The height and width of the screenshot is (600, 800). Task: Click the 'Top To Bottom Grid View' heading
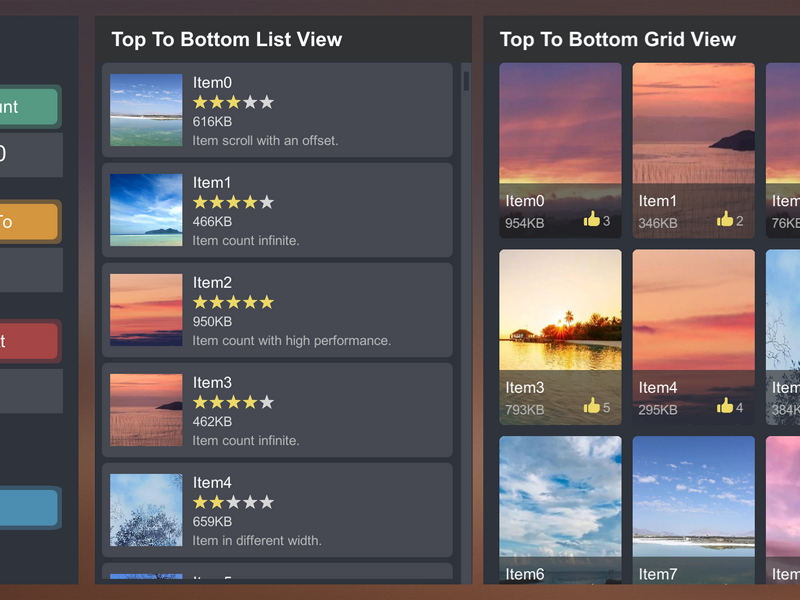617,39
